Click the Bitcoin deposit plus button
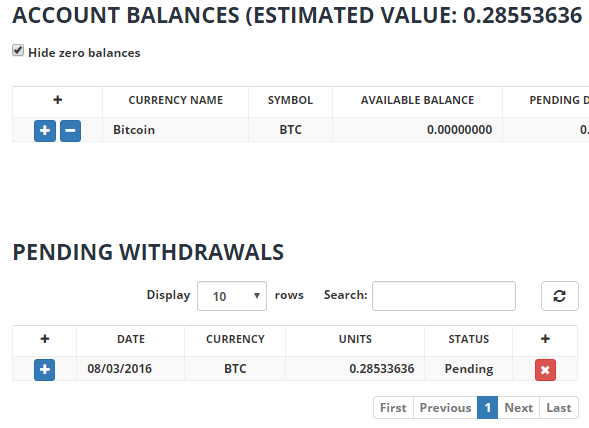Screen dimensions: 589x428 [x=45, y=131]
